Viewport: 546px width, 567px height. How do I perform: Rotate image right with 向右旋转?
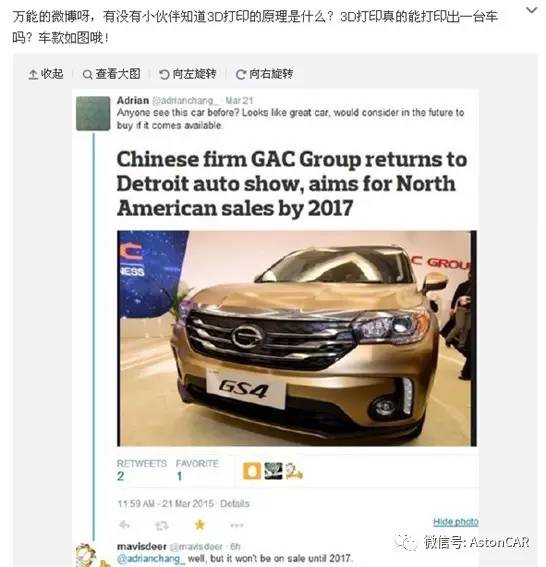[264, 74]
